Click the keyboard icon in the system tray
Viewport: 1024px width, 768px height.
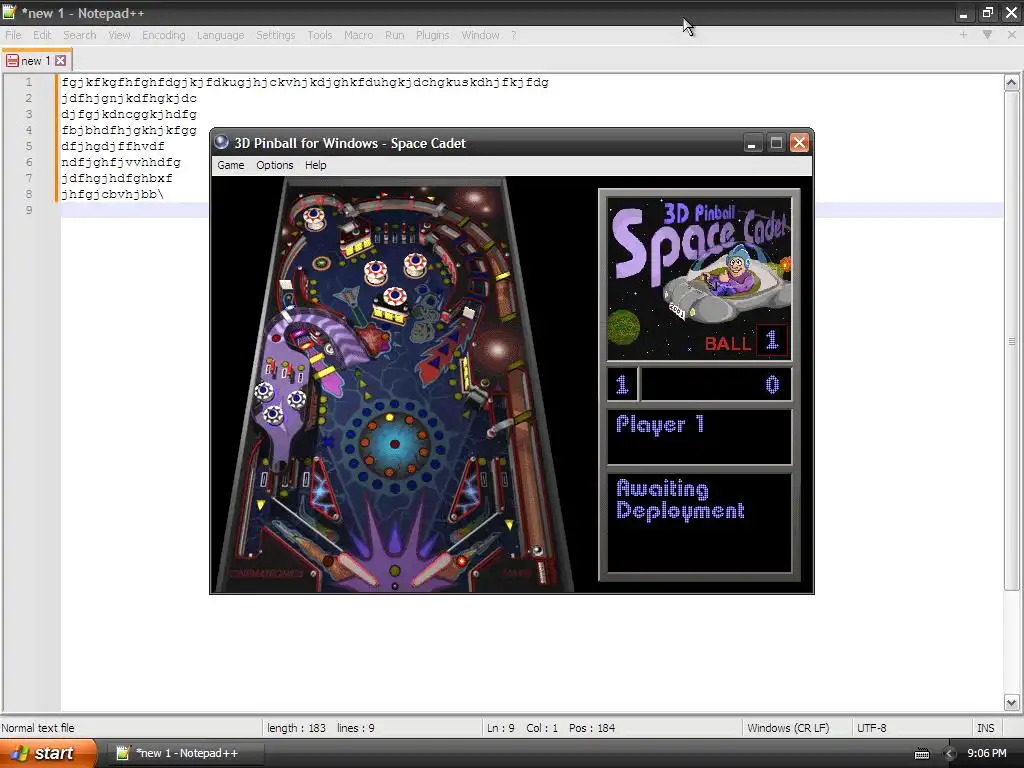pos(921,754)
